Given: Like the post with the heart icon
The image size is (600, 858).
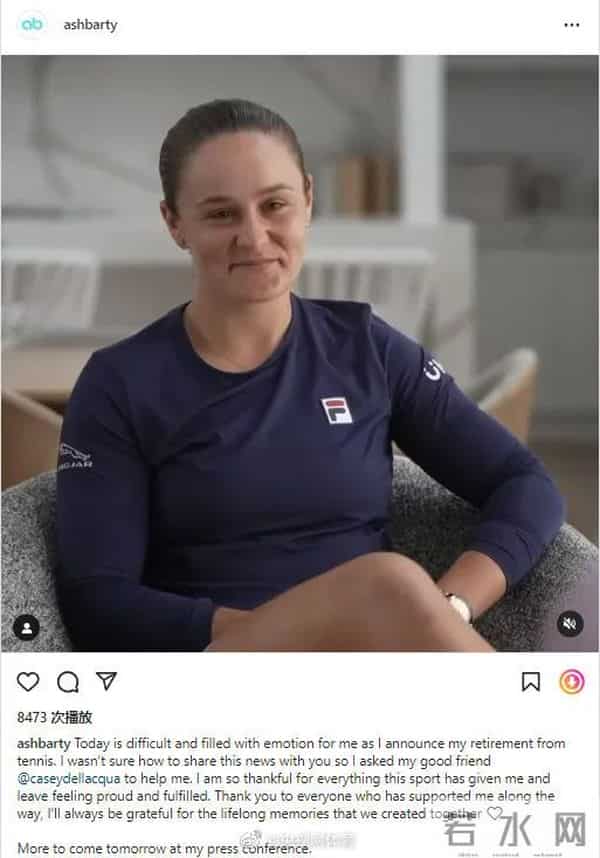Looking at the screenshot, I should point(28,682).
